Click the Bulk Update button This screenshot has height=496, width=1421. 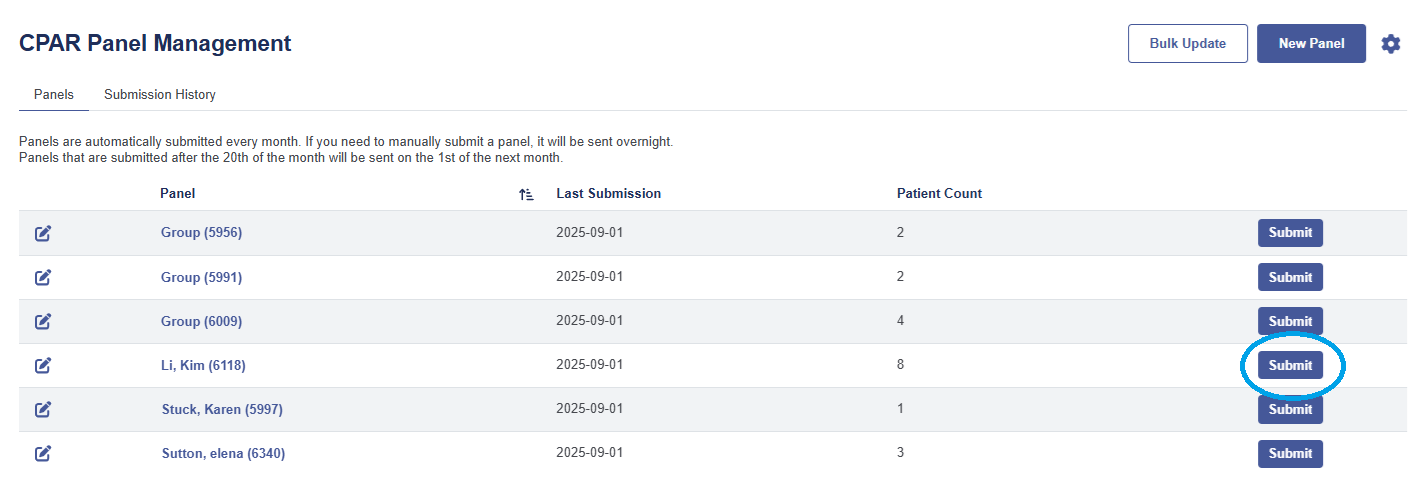tap(1188, 43)
